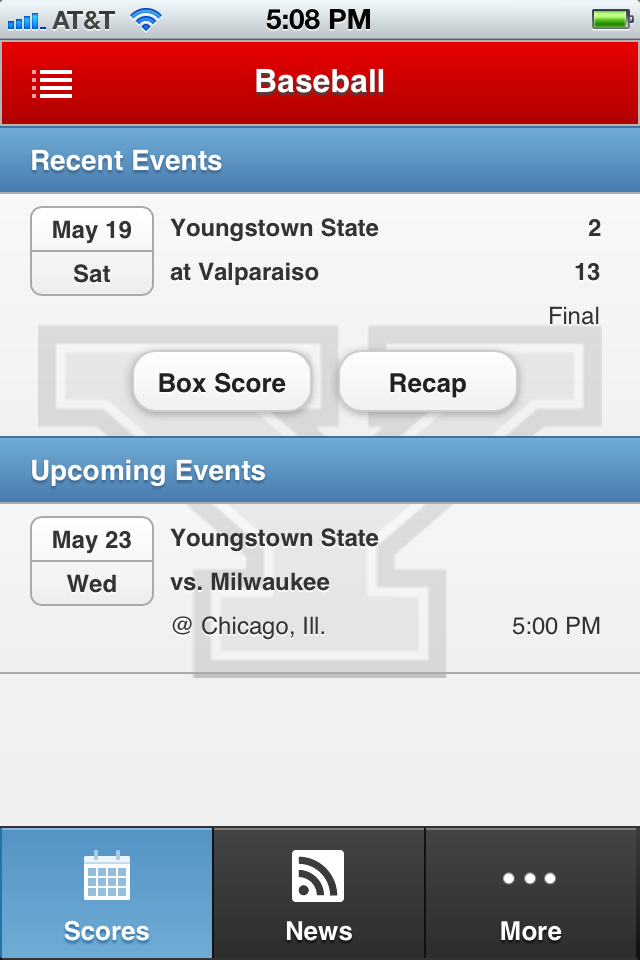Open the sports list menu icon
The width and height of the screenshot is (640, 960).
(x=52, y=84)
